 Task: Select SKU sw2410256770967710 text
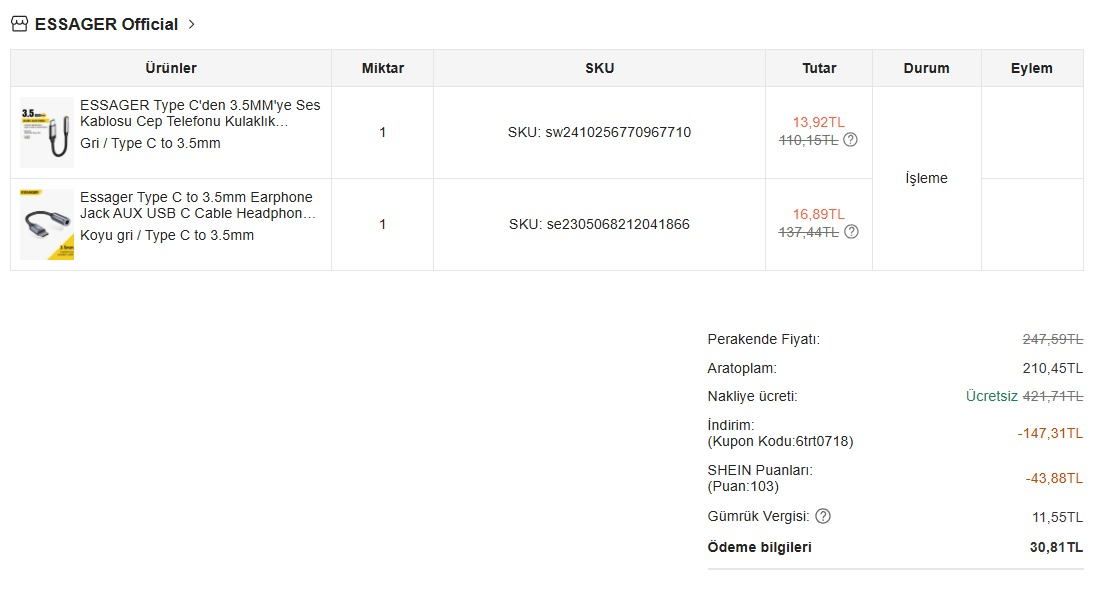tap(599, 132)
